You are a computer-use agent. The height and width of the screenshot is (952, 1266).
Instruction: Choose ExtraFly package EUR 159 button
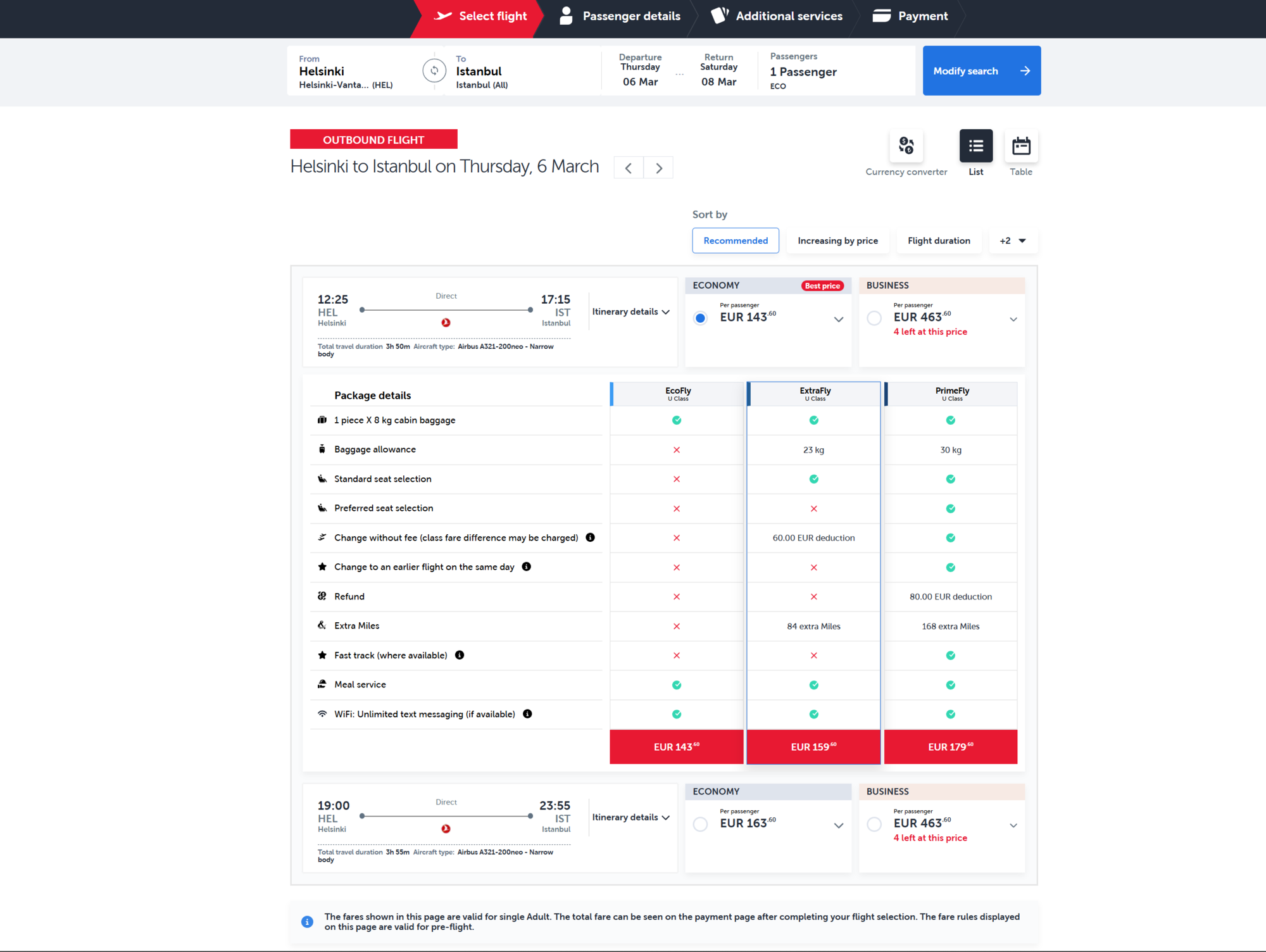click(813, 747)
